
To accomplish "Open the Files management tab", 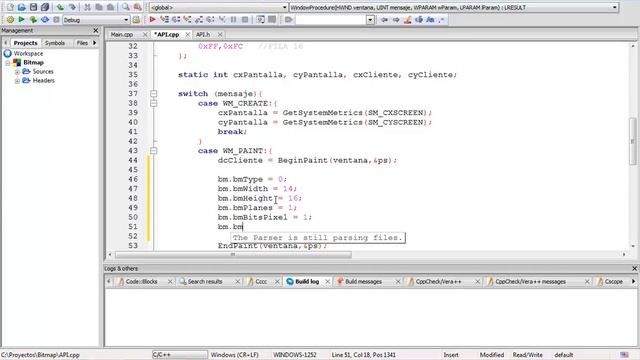I will (x=82, y=43).
